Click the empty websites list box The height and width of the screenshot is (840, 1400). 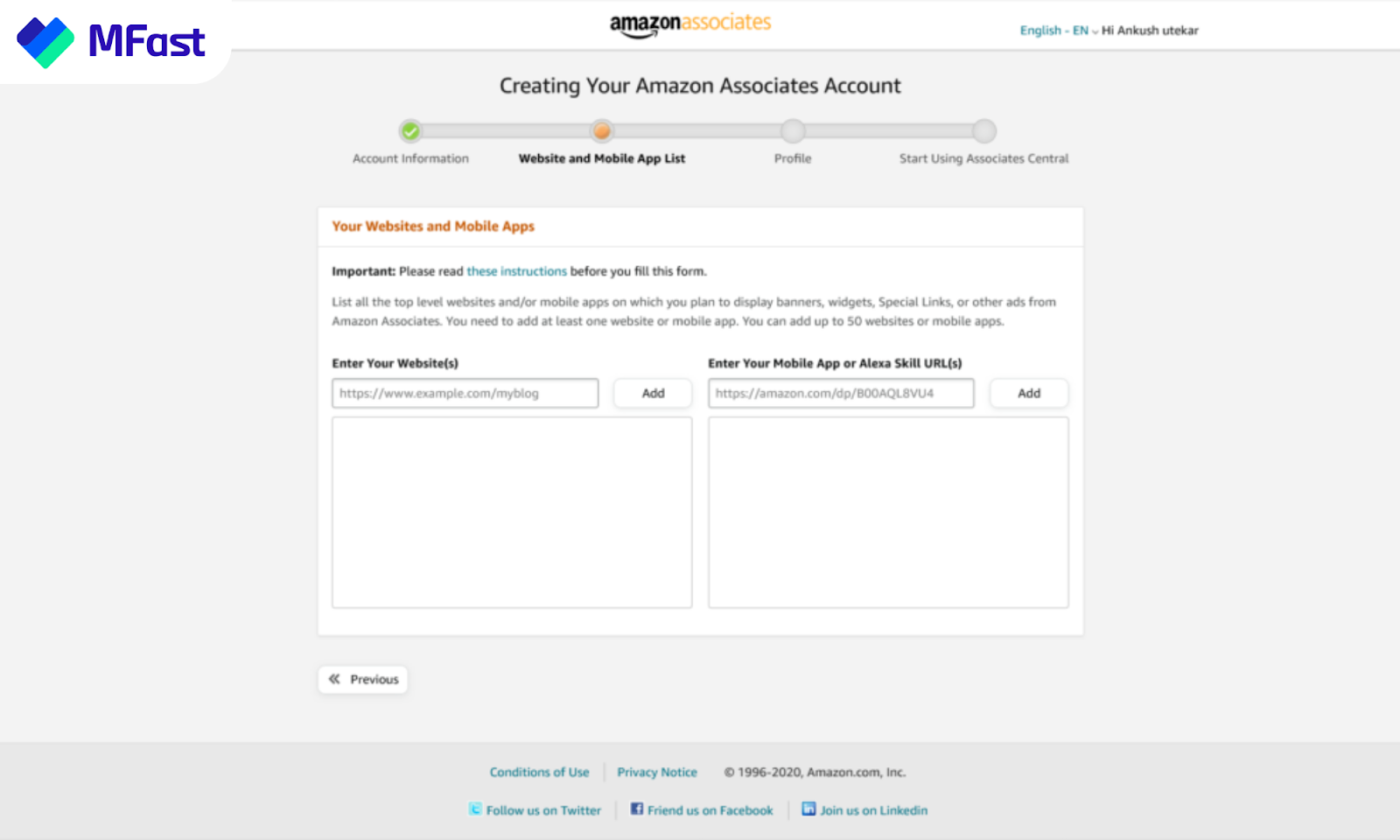click(x=512, y=513)
